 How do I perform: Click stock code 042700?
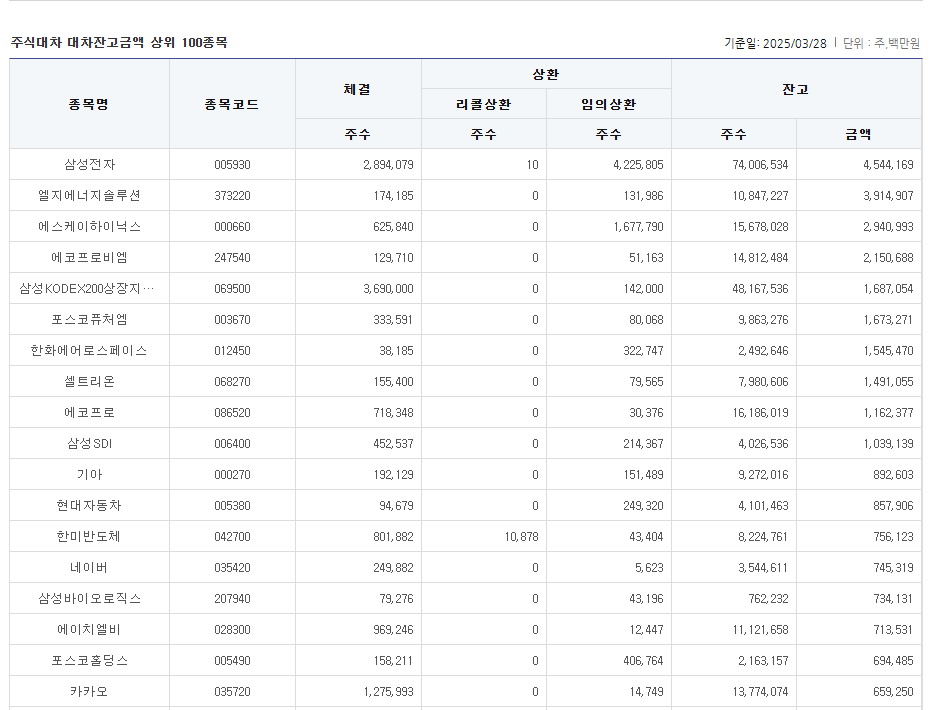pos(233,537)
